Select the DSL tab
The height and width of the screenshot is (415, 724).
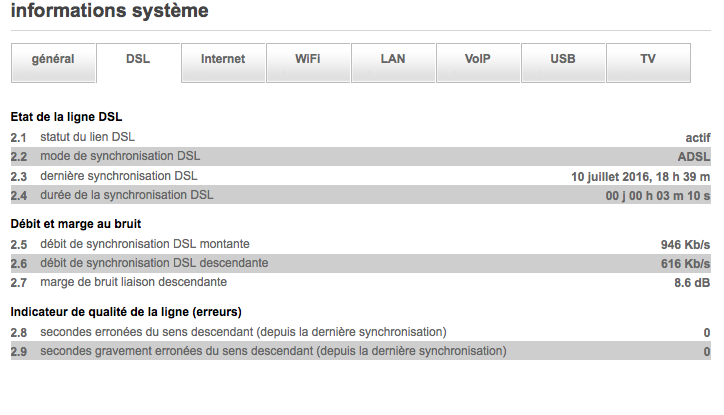tap(138, 60)
